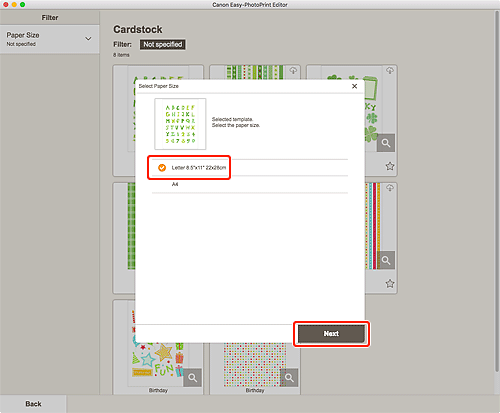This screenshot has height=413, width=500.
Task: Magnify the Birthday dotted pattern template
Action: click(x=289, y=378)
